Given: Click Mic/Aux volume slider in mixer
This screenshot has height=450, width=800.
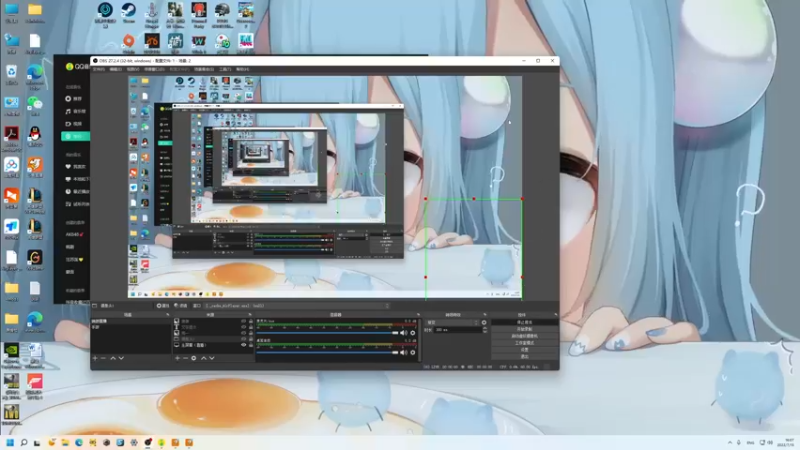Looking at the screenshot, I should coord(327,333).
